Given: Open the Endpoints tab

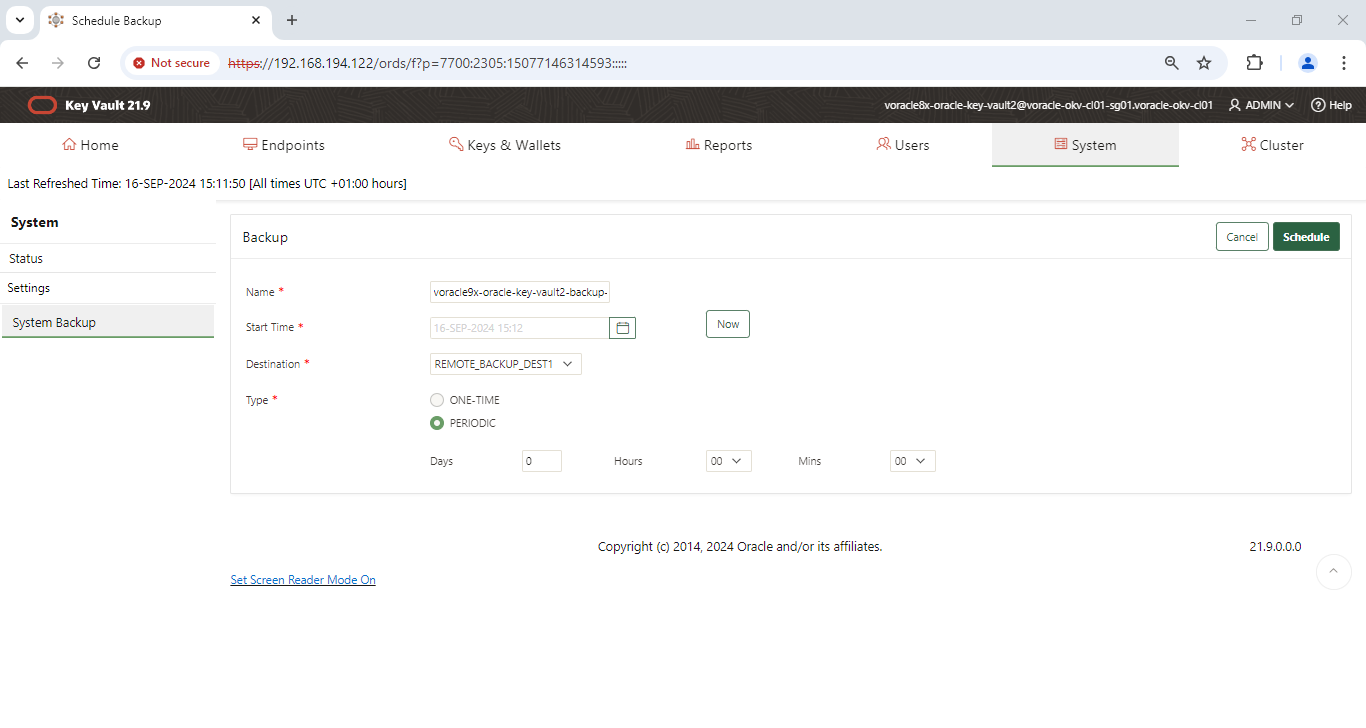Looking at the screenshot, I should [x=284, y=145].
